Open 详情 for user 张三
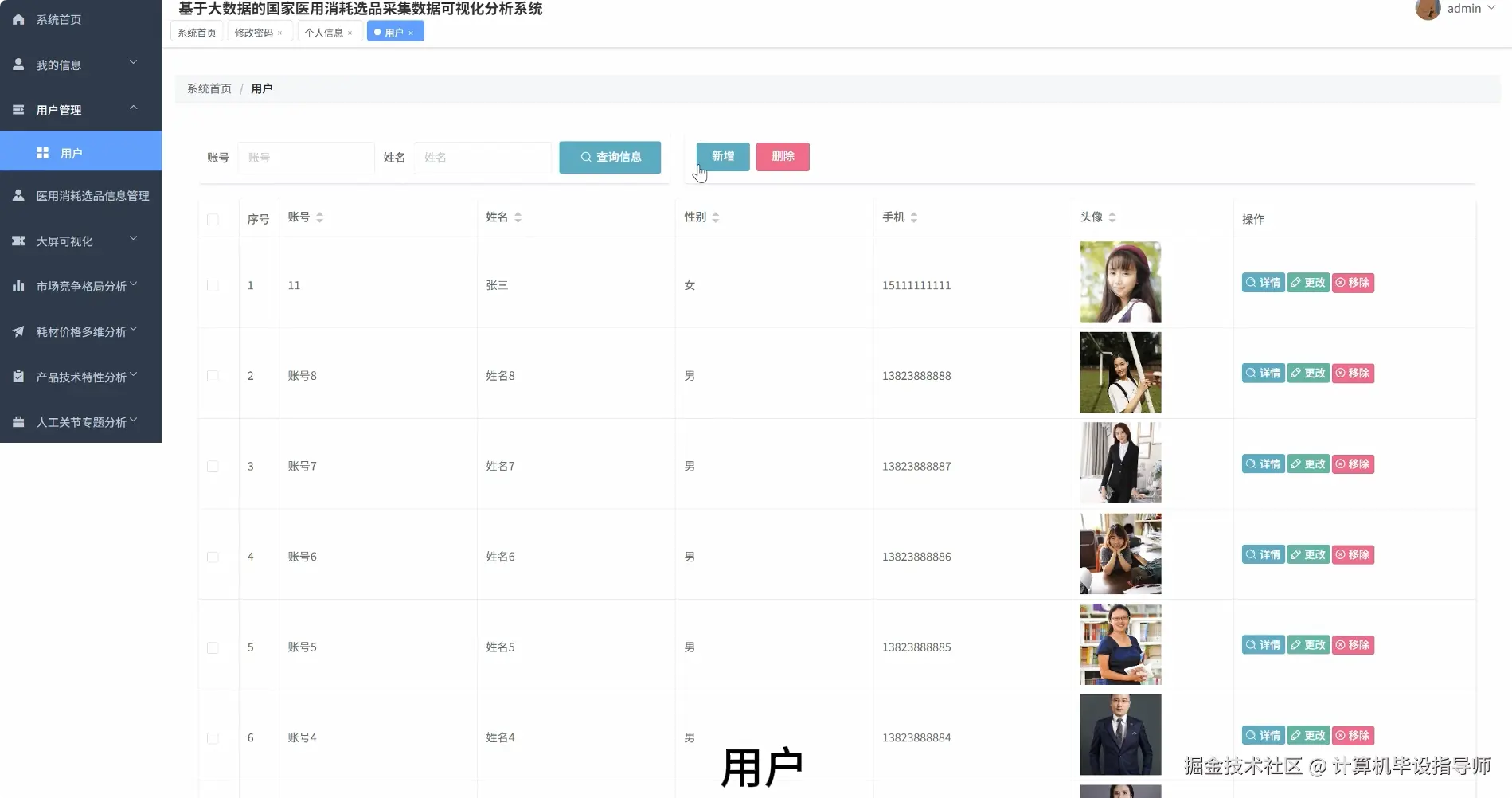Screen dimensions: 1512x798 [x=1263, y=283]
